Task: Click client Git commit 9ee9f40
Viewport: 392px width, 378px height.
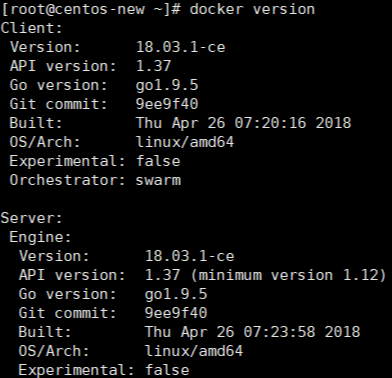Action: coord(167,104)
